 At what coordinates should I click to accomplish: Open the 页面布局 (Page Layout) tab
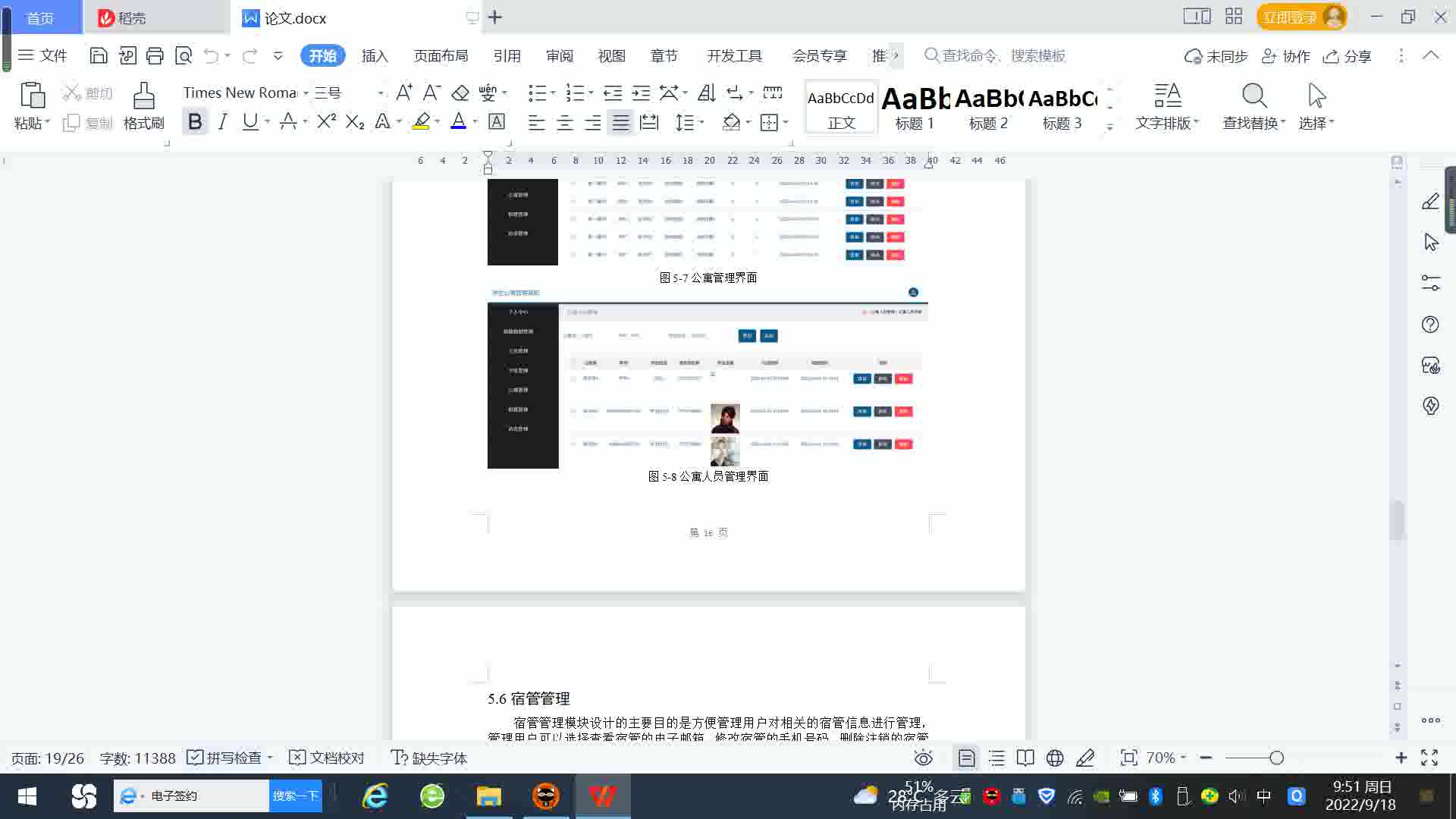pyautogui.click(x=441, y=56)
